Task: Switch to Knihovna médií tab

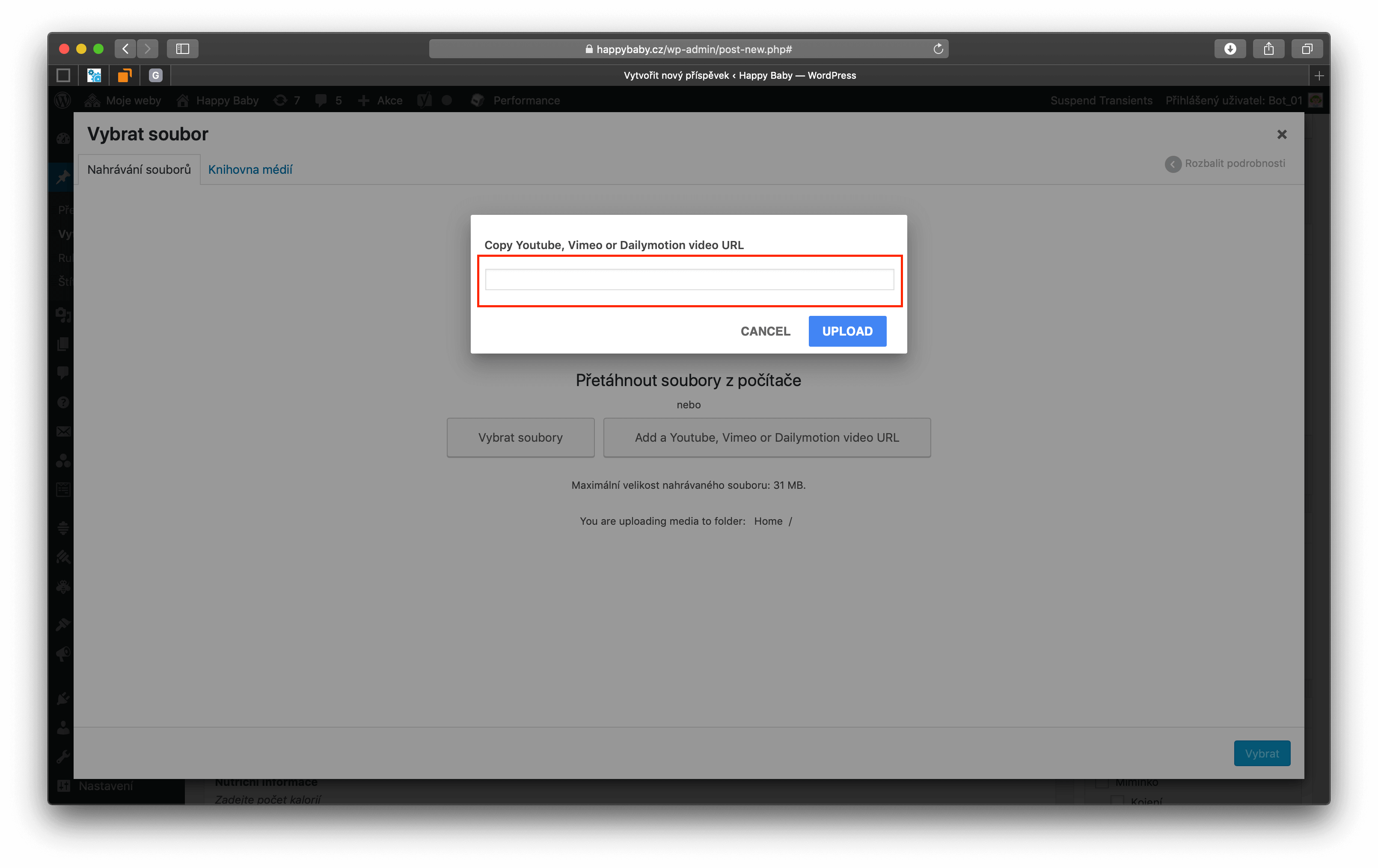Action: tap(250, 169)
